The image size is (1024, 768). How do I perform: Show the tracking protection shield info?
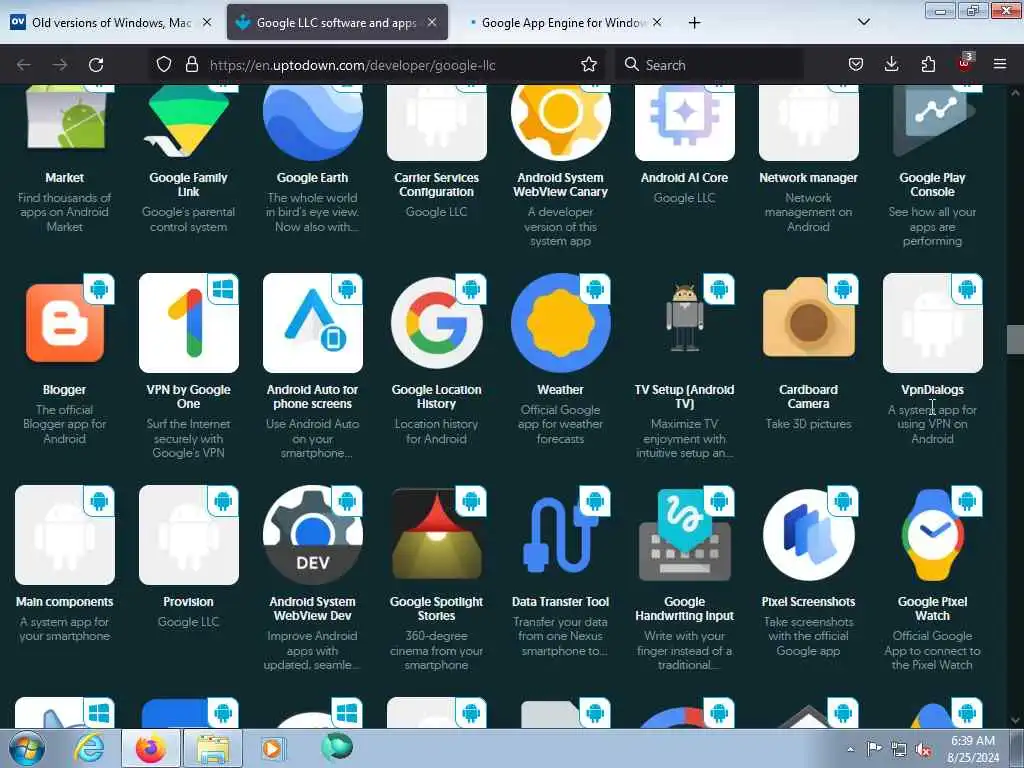164,65
